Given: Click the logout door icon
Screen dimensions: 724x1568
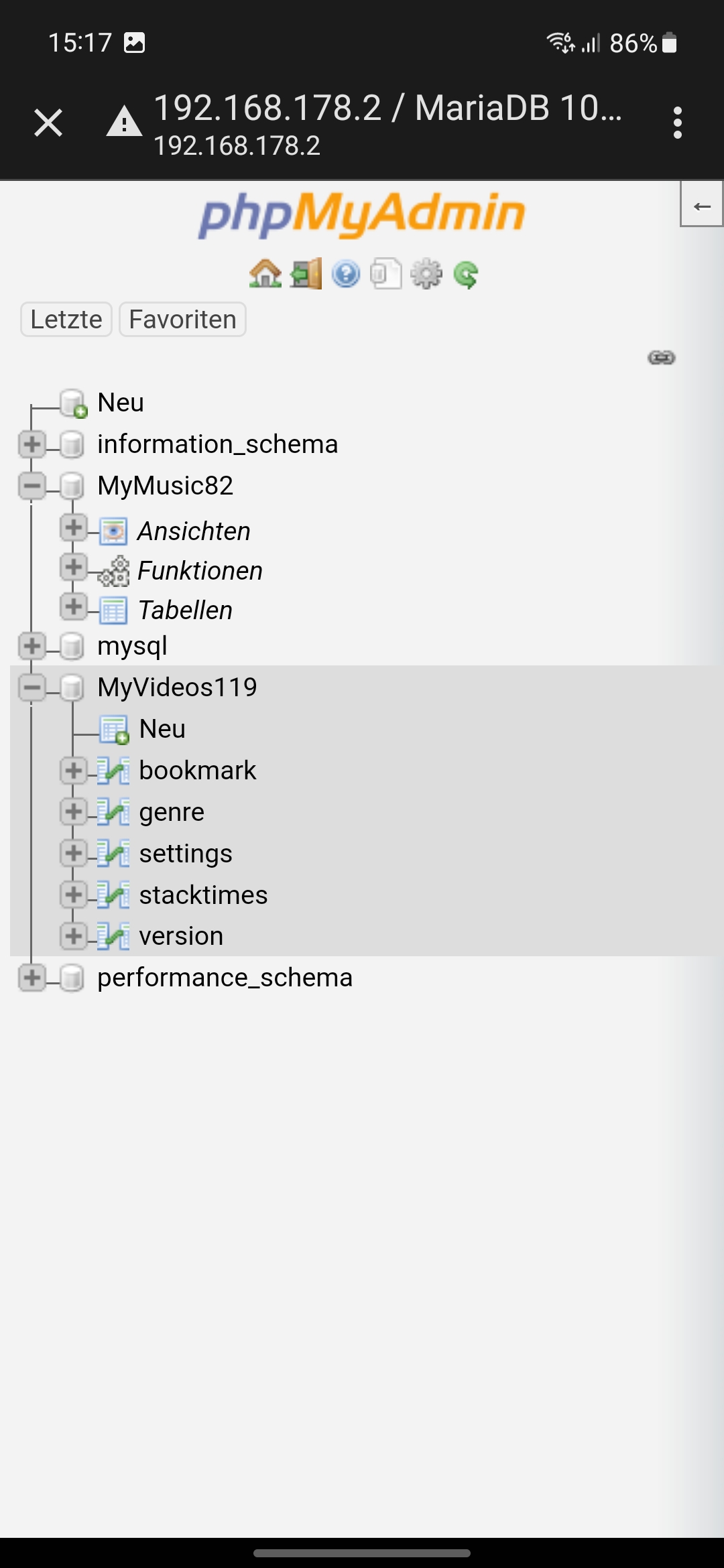Looking at the screenshot, I should tap(306, 274).
